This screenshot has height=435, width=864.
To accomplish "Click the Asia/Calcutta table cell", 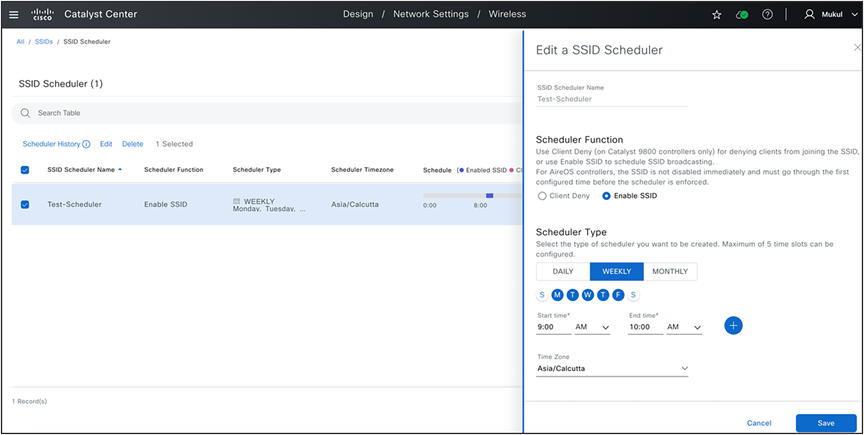I will pos(355,205).
